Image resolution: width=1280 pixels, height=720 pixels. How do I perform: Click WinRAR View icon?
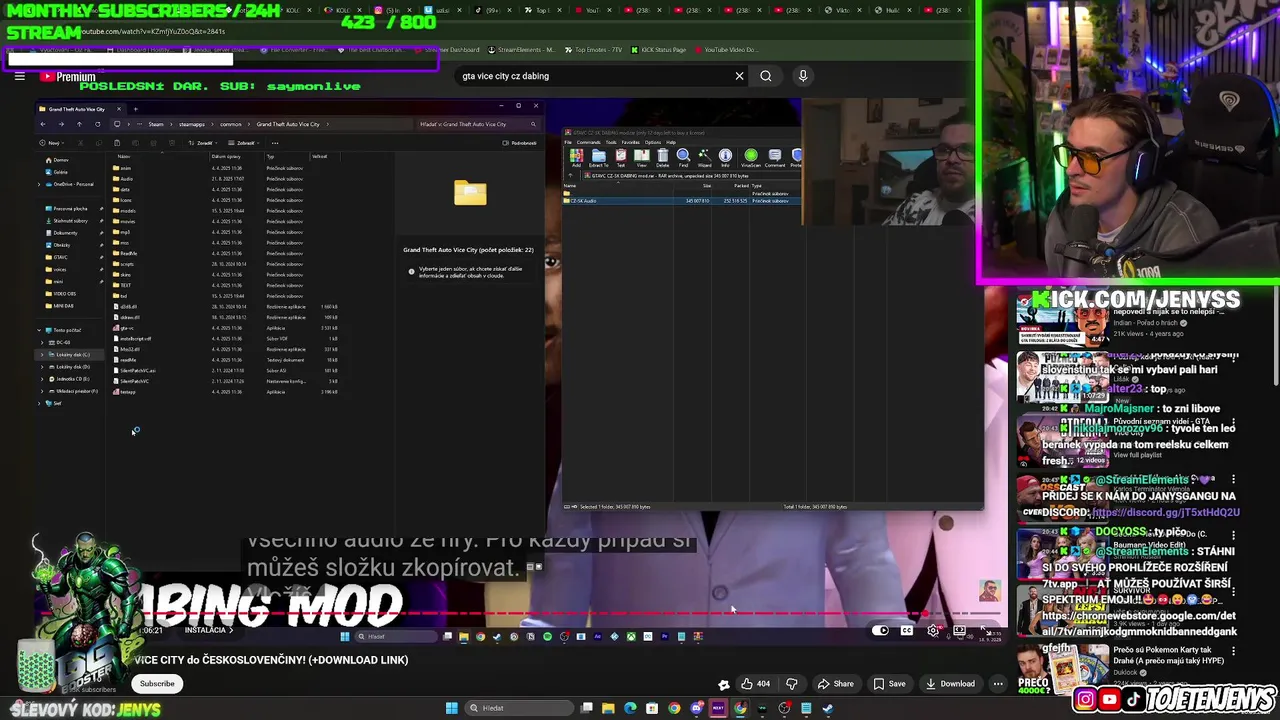point(641,157)
